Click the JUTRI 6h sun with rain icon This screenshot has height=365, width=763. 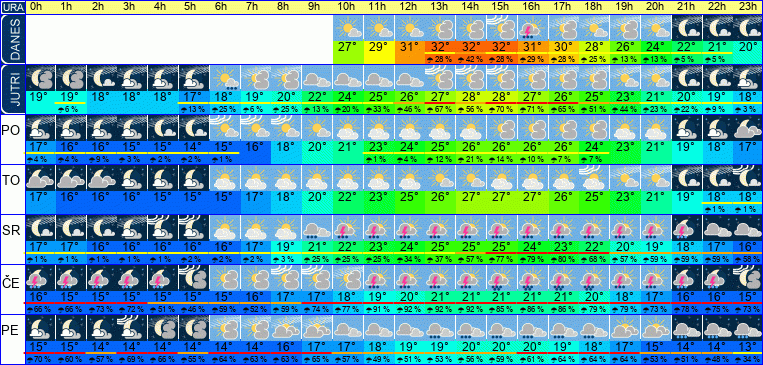click(x=226, y=78)
